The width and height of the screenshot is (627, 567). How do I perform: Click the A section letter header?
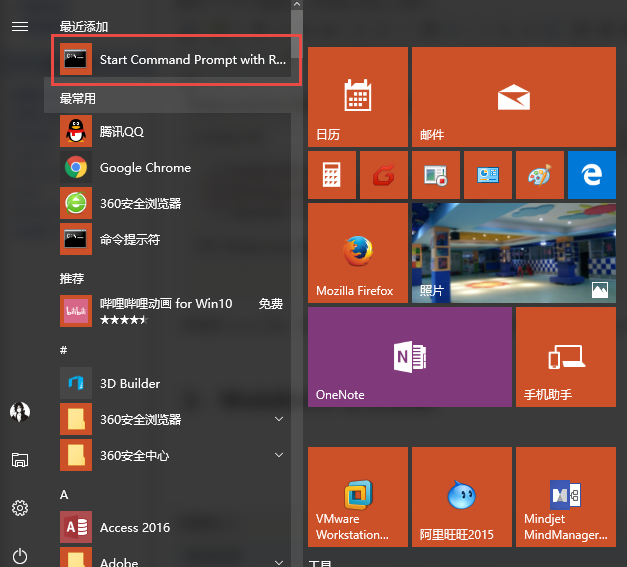tap(64, 495)
